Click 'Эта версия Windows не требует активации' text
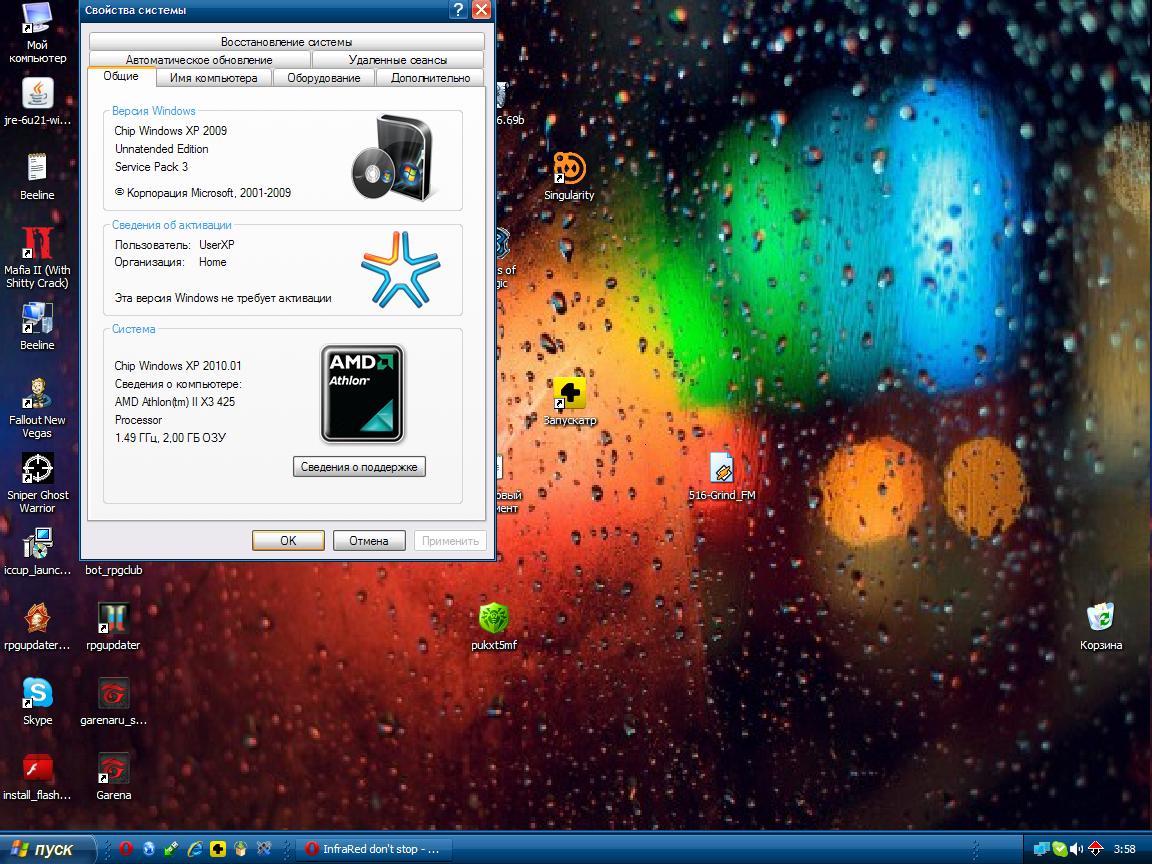 223,298
